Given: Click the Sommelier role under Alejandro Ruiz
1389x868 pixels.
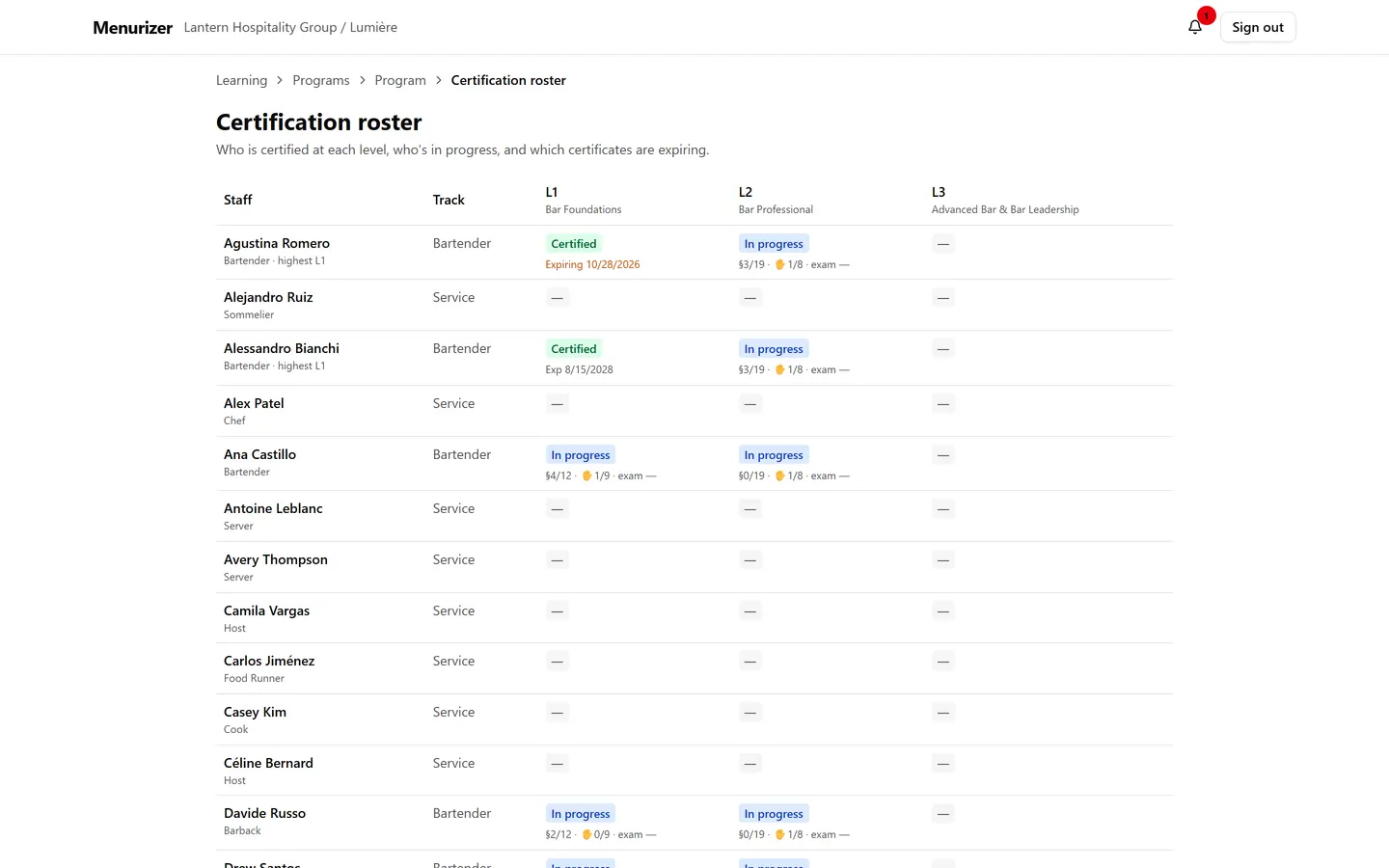Looking at the screenshot, I should (249, 314).
